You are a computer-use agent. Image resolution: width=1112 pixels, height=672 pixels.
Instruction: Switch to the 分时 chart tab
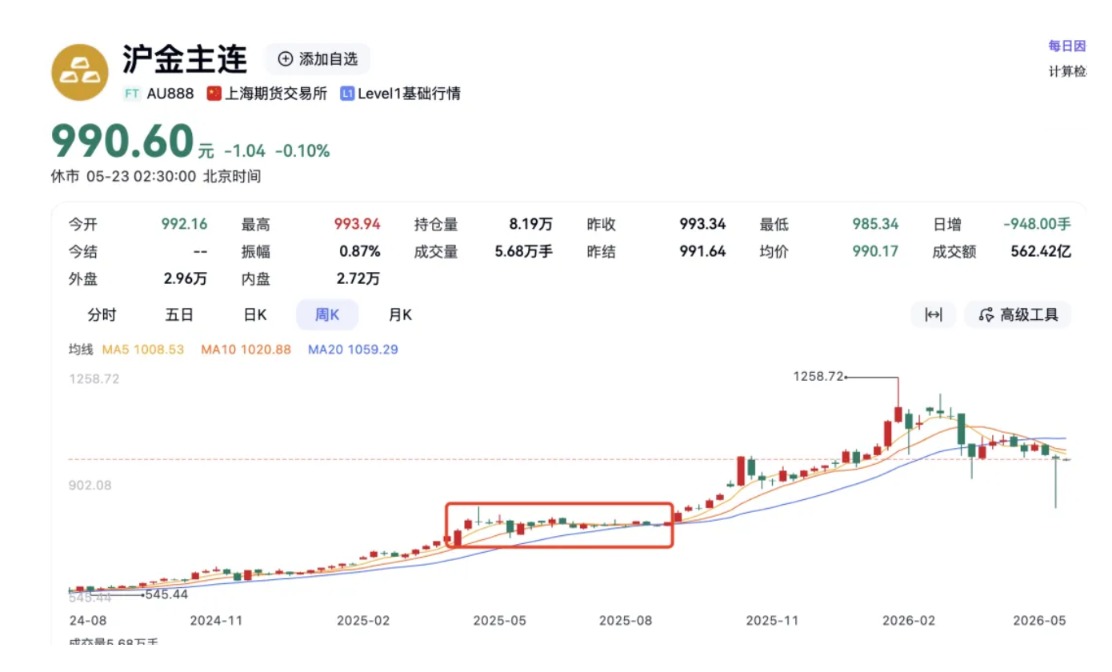point(101,315)
